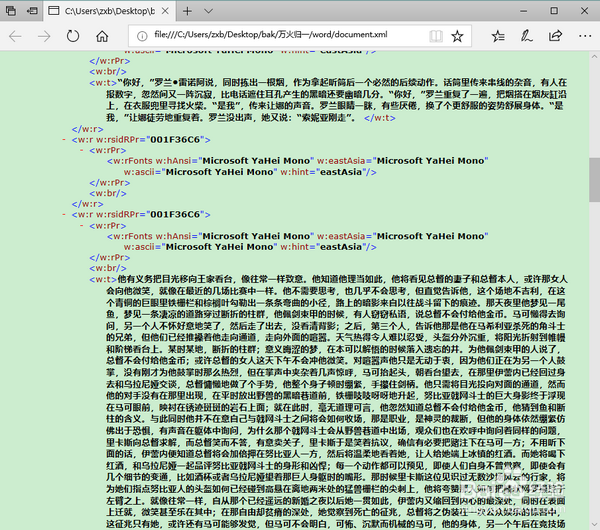Collapse the first w:r w:rsidRPr="001F36C6" node
Image resolution: width=600 pixels, height=530 pixels.
click(64, 140)
